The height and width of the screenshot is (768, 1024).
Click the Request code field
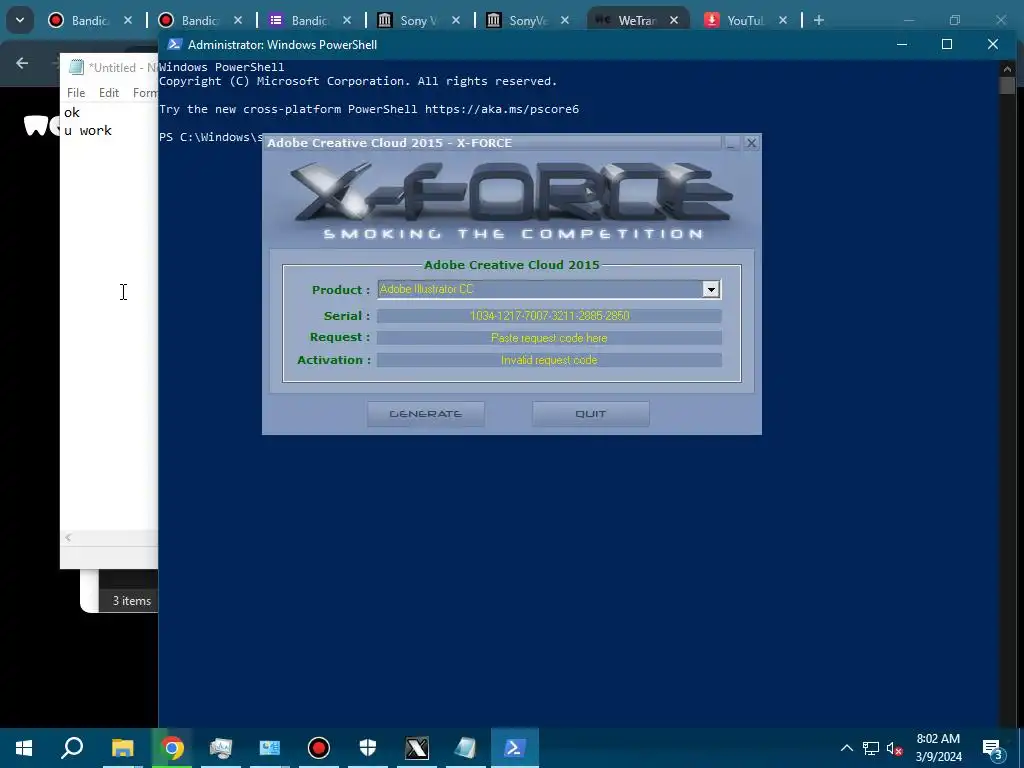(x=549, y=338)
